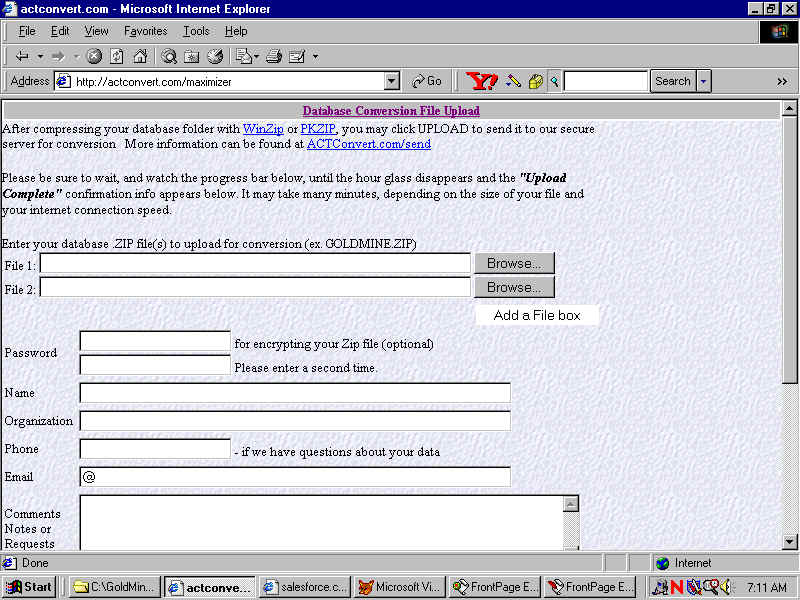This screenshot has height=600, width=800.
Task: Go to the Home page icon
Action: coord(140,56)
